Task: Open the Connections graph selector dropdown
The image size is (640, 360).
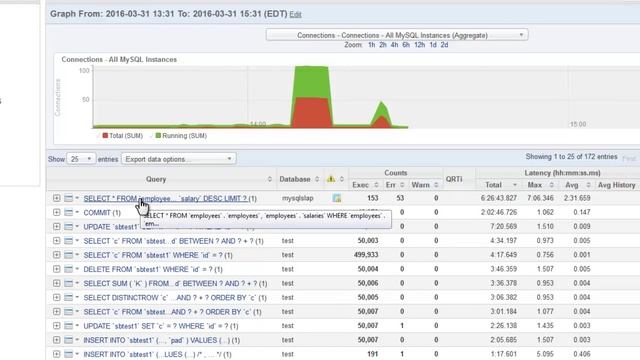Action: [x=397, y=35]
